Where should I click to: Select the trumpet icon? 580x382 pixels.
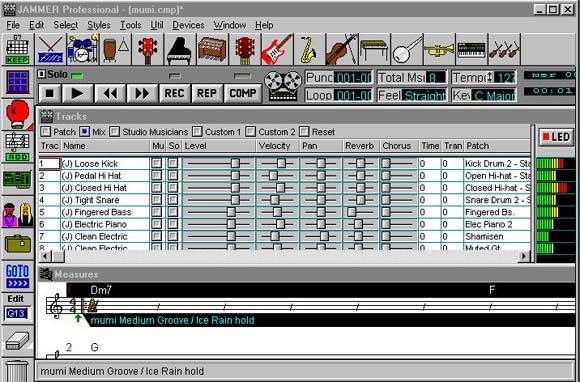click(x=439, y=49)
